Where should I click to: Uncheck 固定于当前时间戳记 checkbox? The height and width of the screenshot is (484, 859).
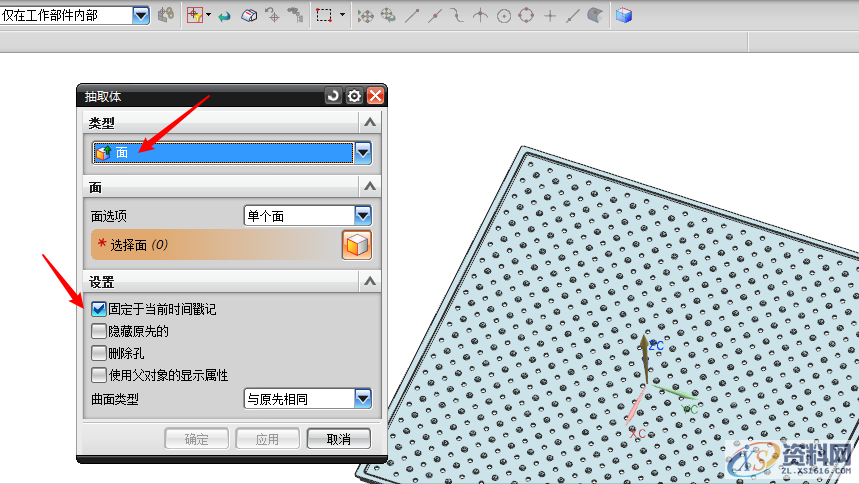tap(98, 309)
